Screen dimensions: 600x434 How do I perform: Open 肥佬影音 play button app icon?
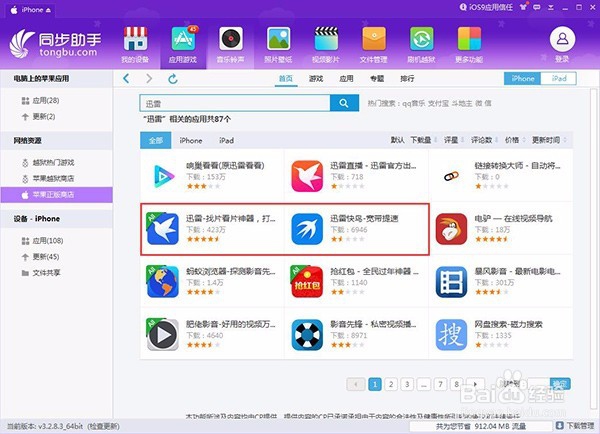click(162, 334)
